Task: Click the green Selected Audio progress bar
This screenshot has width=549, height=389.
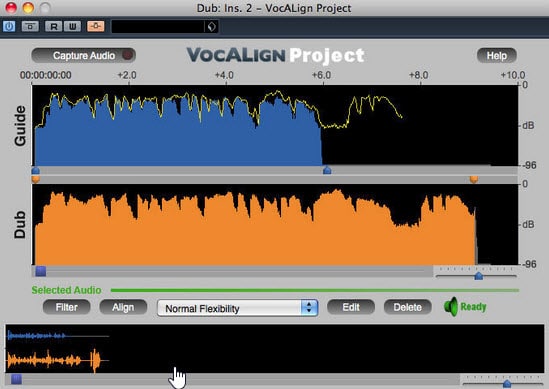Action: (x=315, y=290)
